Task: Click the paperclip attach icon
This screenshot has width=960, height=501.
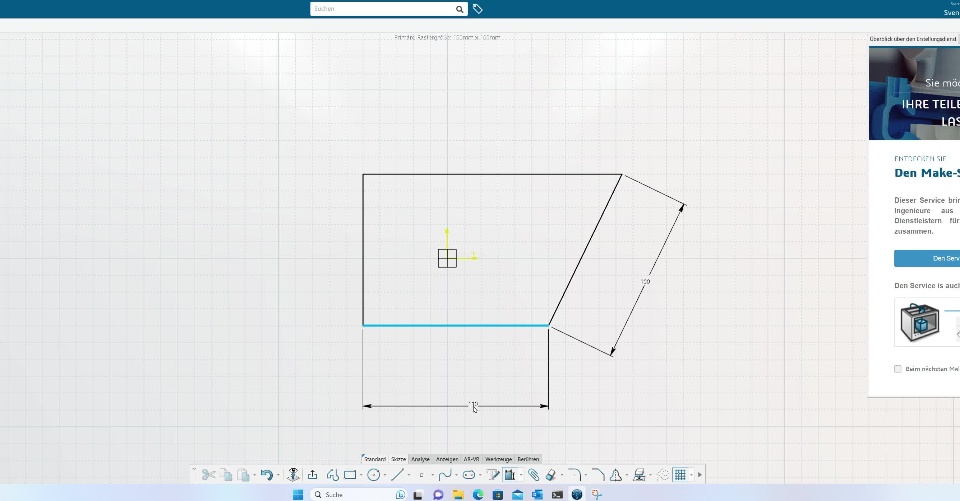Action: click(533, 475)
